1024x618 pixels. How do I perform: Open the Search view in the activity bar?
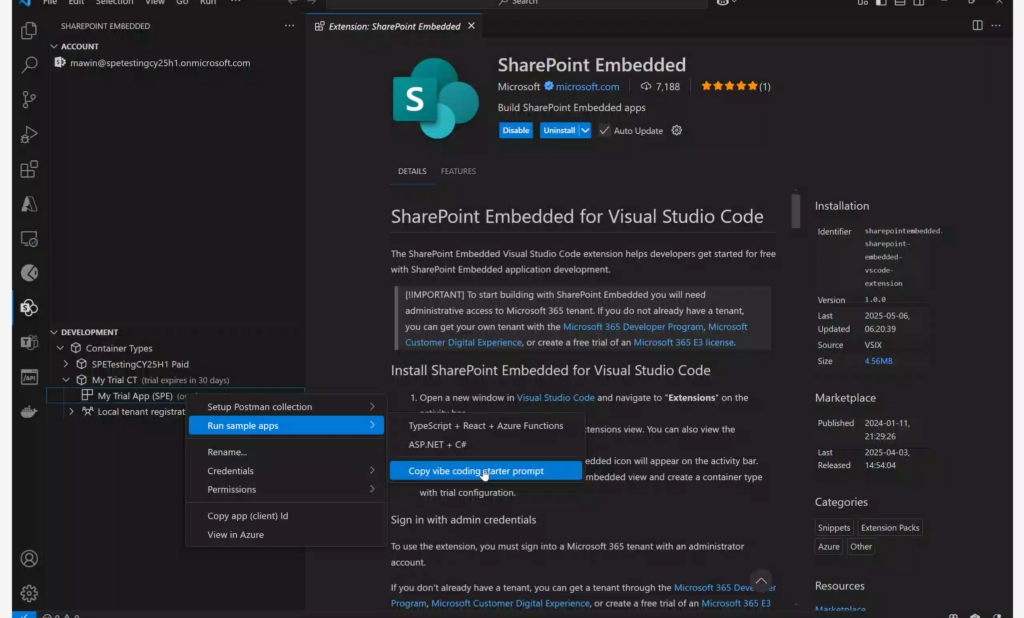[x=29, y=65]
